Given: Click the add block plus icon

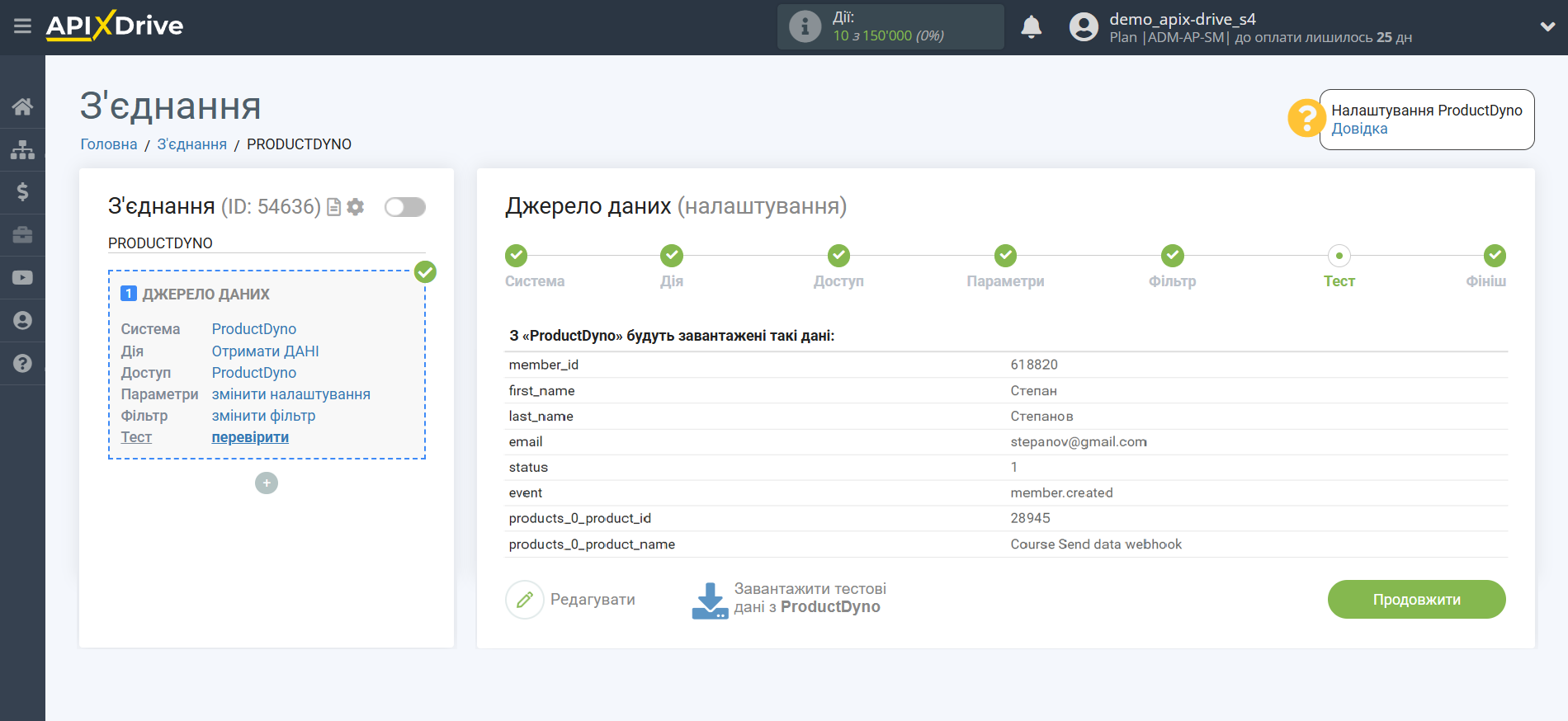Looking at the screenshot, I should click(x=267, y=483).
